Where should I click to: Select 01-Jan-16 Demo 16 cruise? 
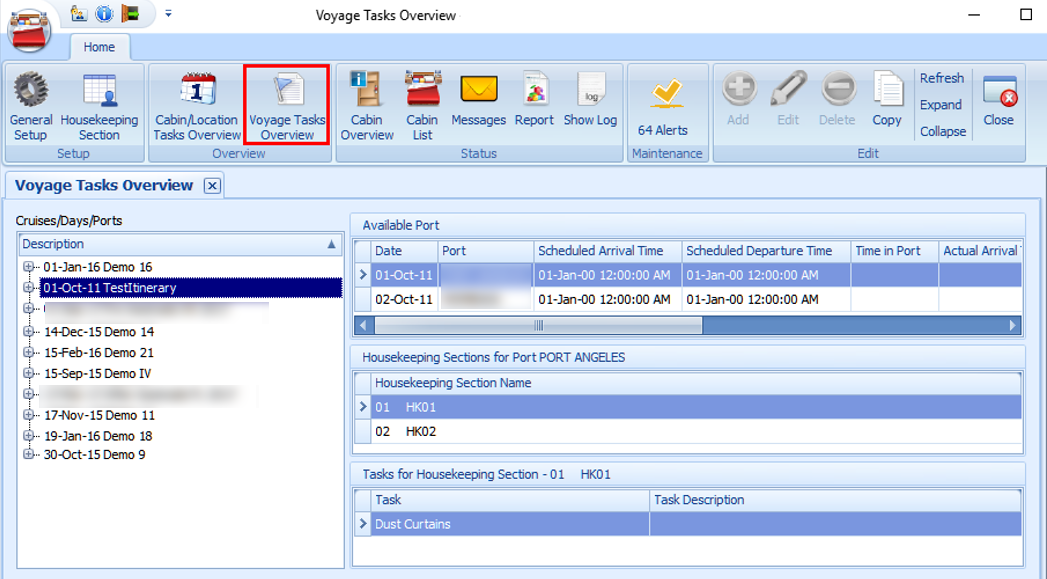(x=97, y=267)
